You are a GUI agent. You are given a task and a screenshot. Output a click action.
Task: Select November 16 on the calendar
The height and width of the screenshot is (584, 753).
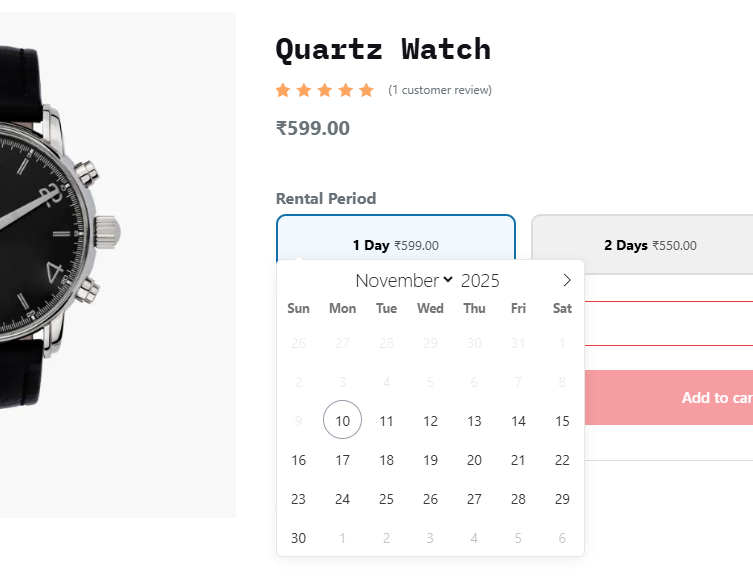click(x=298, y=460)
